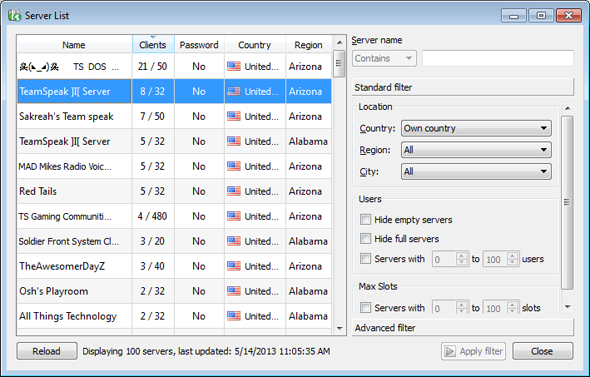The height and width of the screenshot is (377, 590).
Task: Click the server list scroll down arrow
Action: [x=339, y=328]
